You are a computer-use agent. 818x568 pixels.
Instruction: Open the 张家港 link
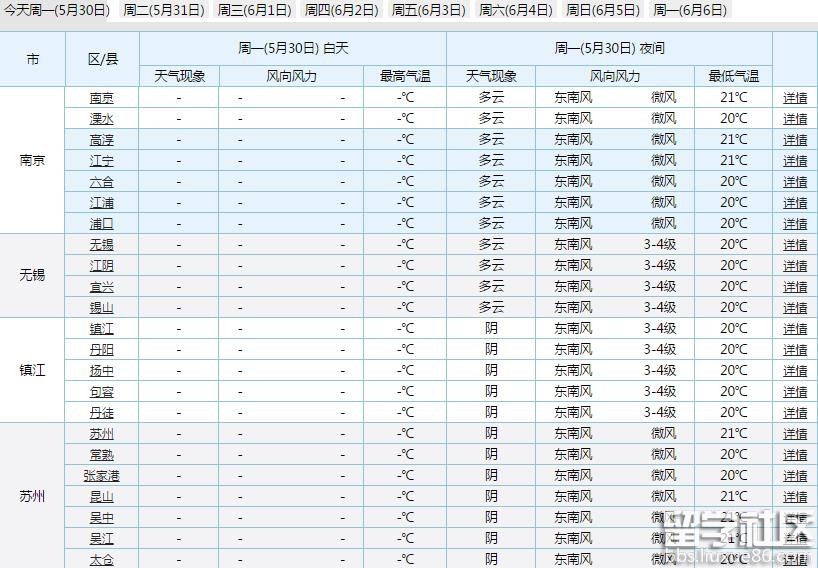(102, 476)
